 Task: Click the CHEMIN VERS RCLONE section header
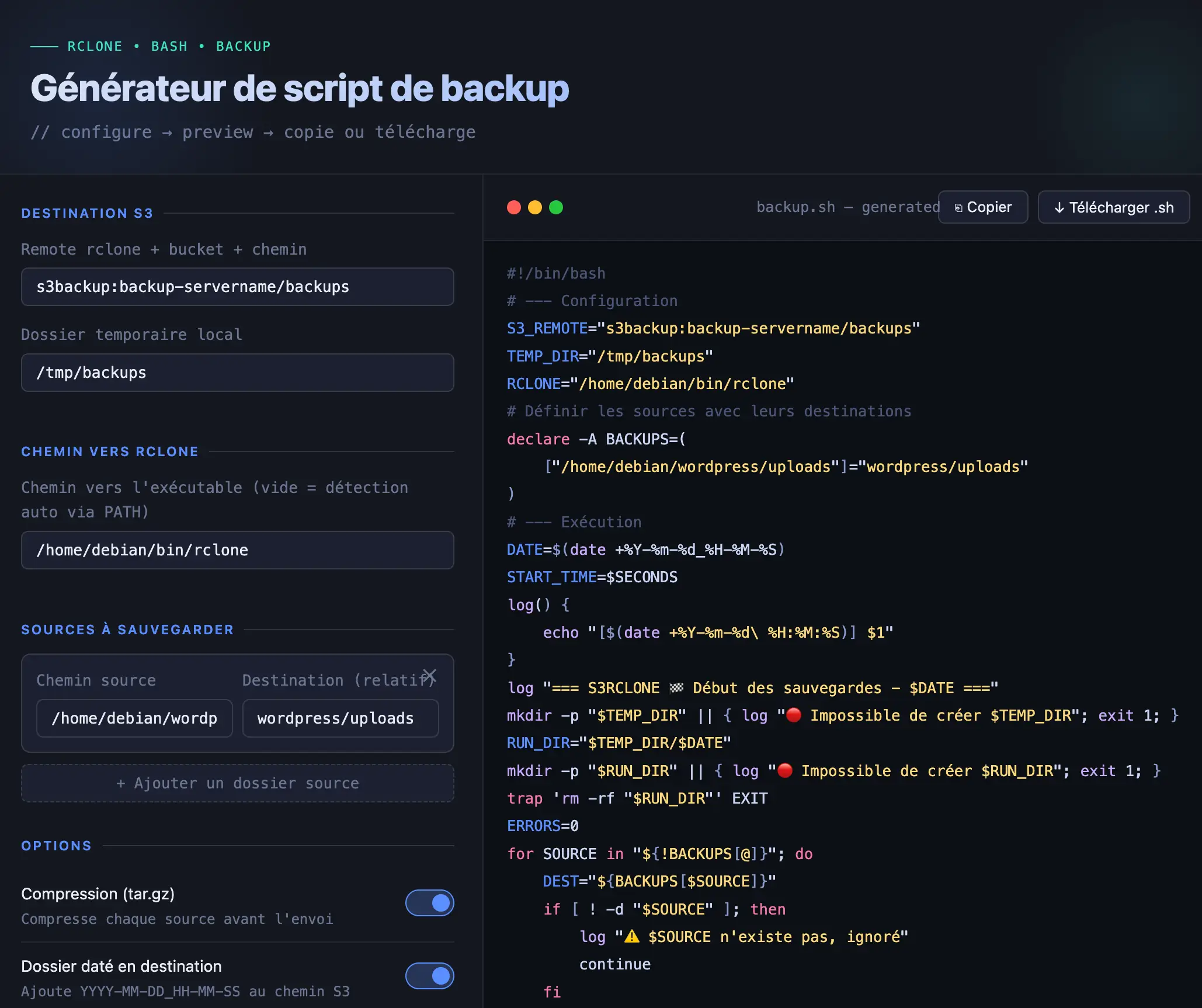coord(110,451)
